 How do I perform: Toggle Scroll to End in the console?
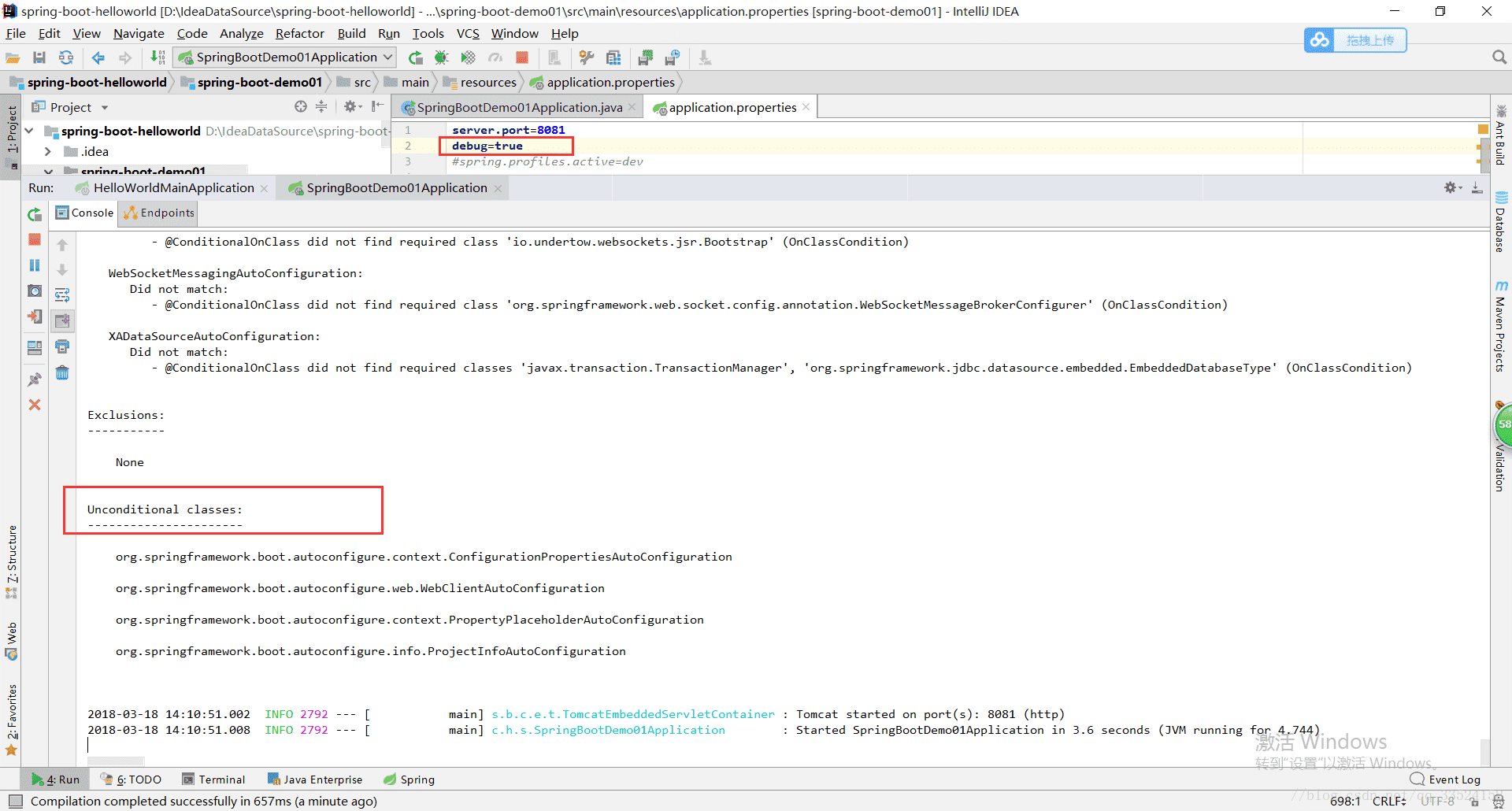point(62,320)
